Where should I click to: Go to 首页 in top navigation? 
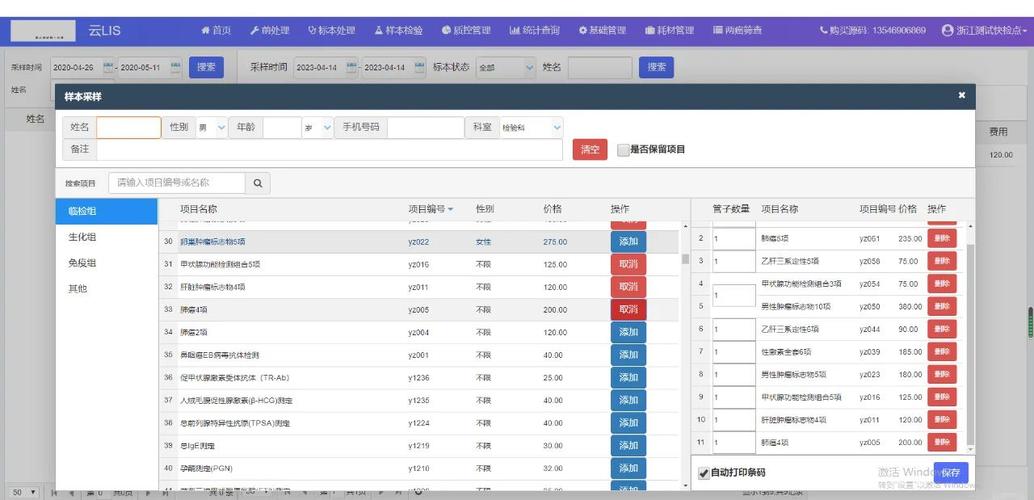[216, 30]
